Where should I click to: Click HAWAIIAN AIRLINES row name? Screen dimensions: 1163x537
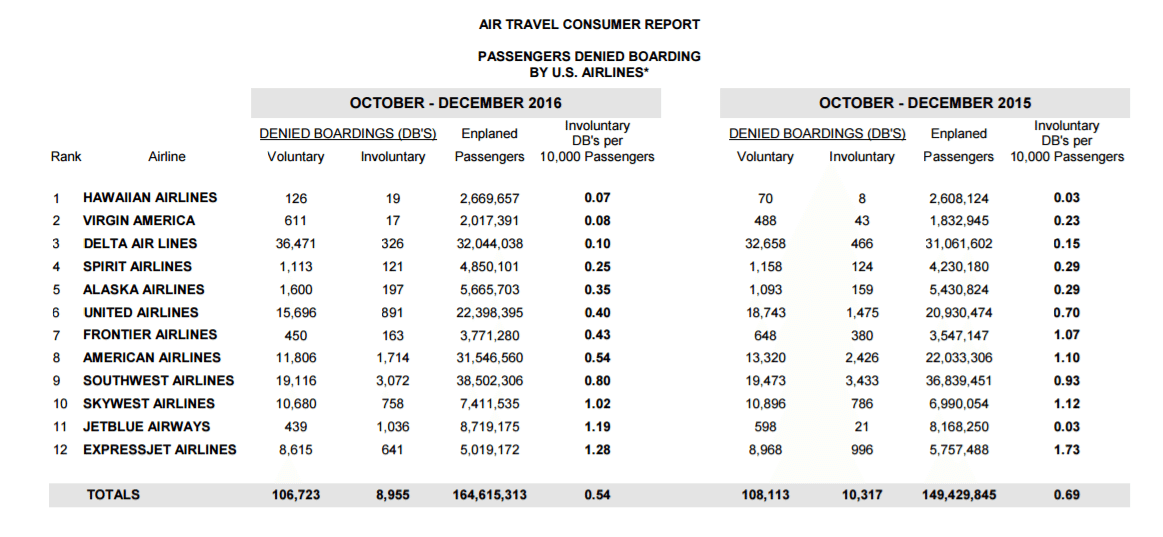point(150,198)
